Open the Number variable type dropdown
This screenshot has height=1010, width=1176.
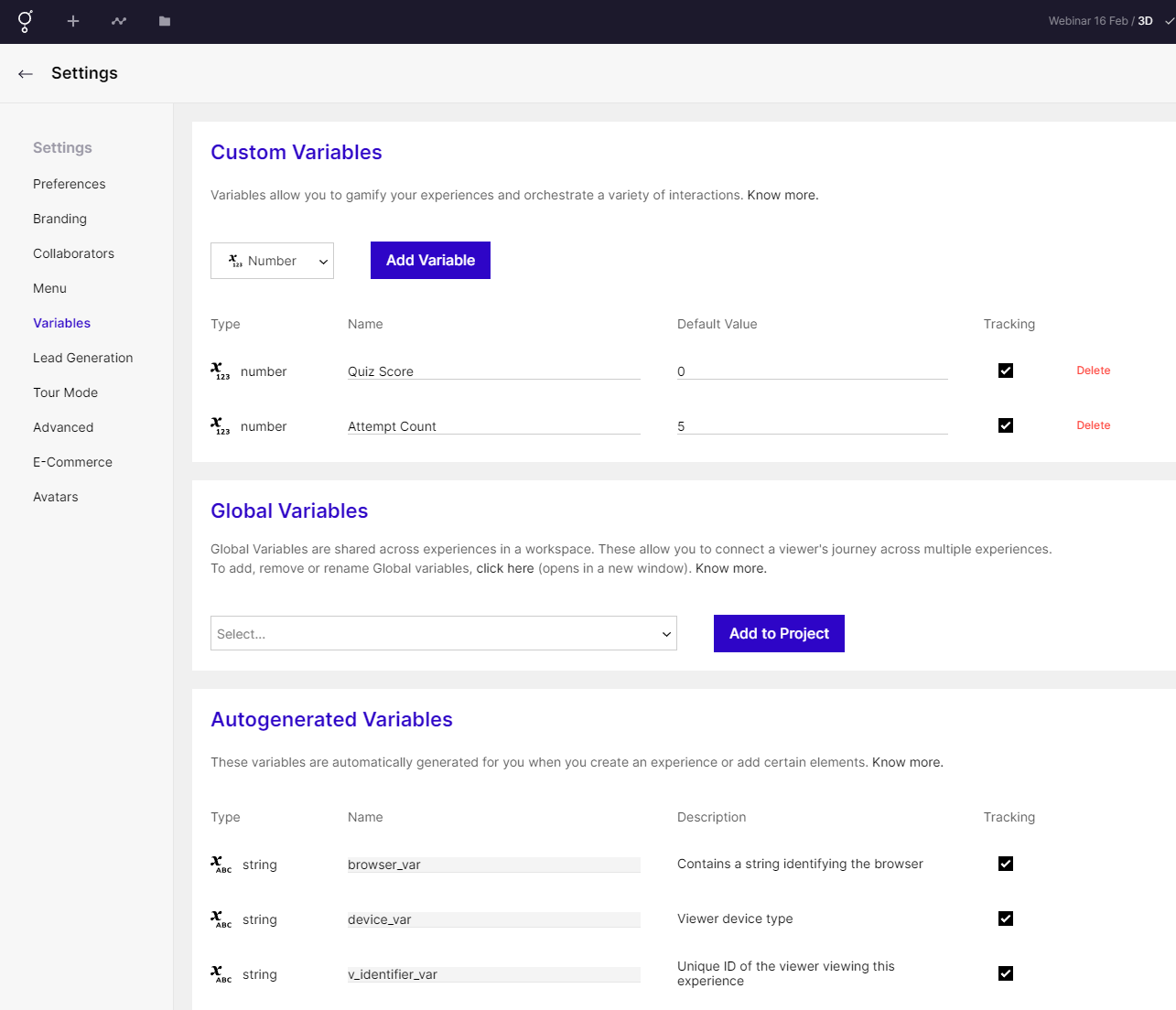[272, 261]
